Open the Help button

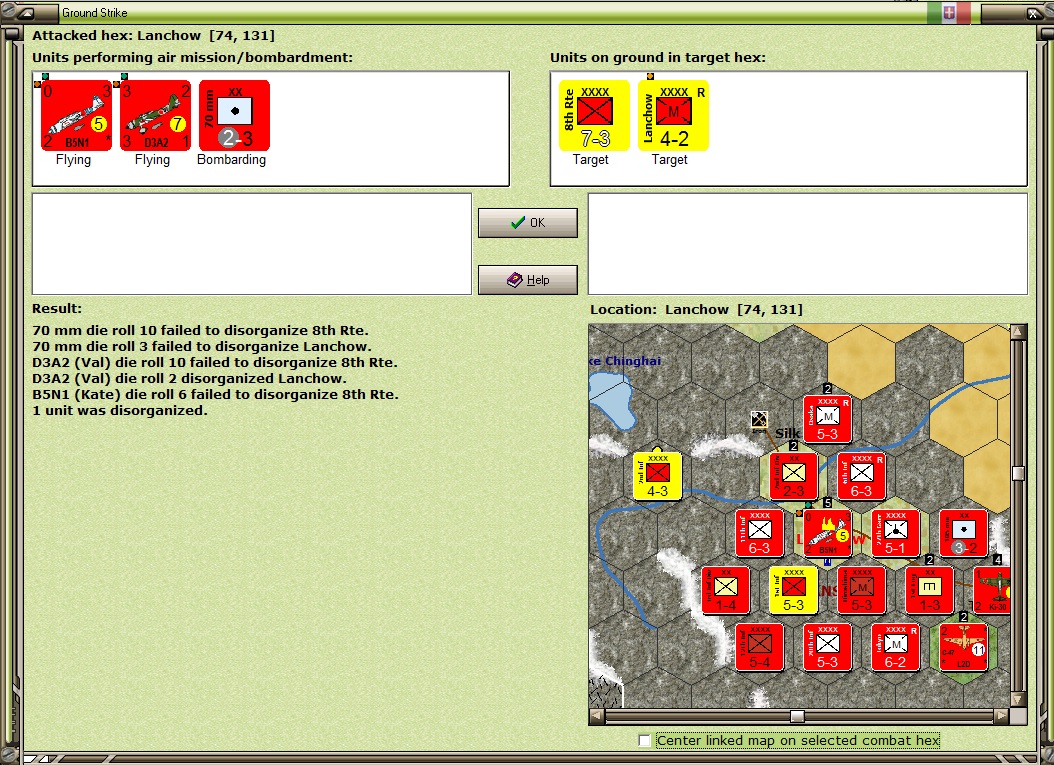528,280
